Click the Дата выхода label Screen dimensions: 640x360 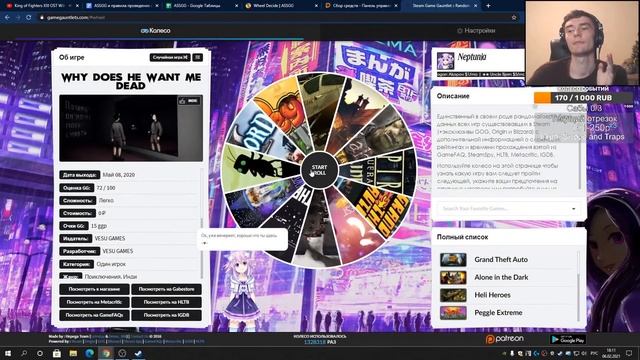click(80, 175)
